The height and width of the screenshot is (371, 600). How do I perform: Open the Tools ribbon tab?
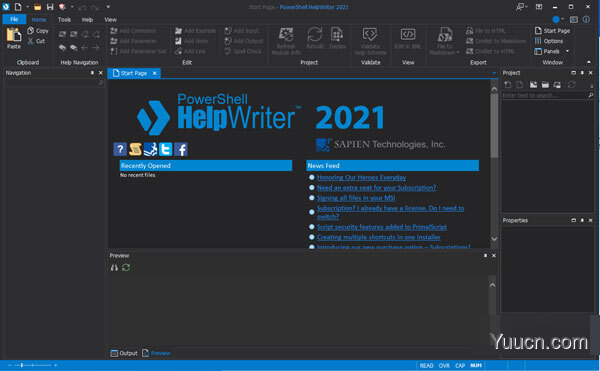64,20
